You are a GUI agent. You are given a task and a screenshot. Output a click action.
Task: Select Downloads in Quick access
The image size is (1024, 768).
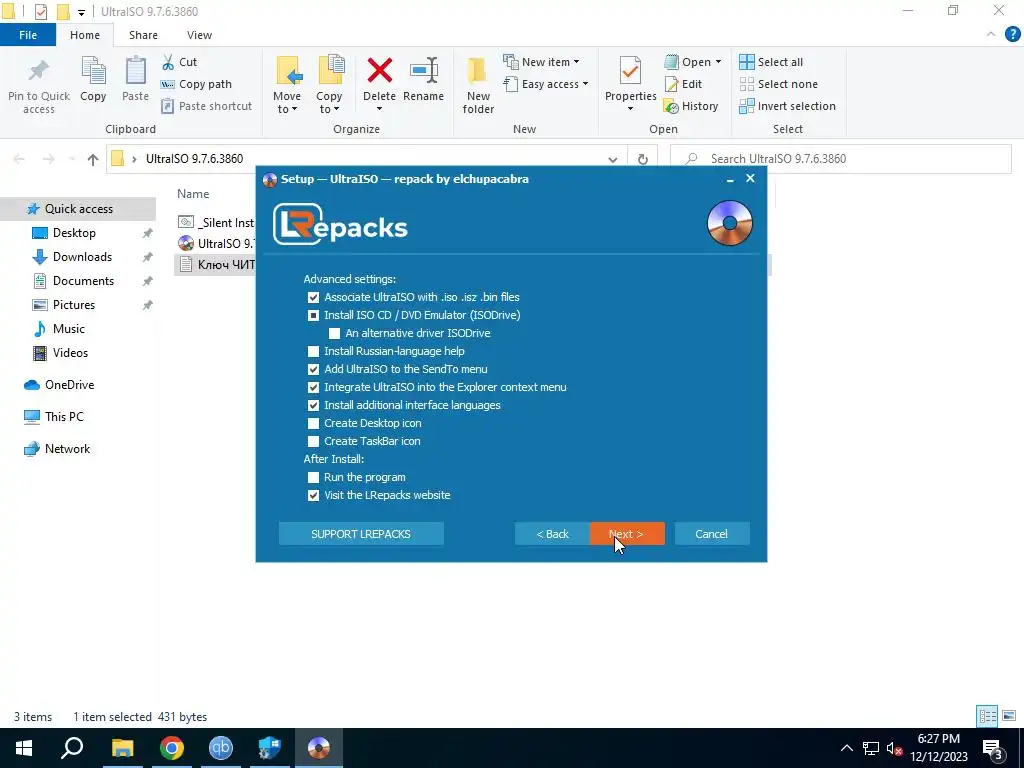tap(82, 257)
